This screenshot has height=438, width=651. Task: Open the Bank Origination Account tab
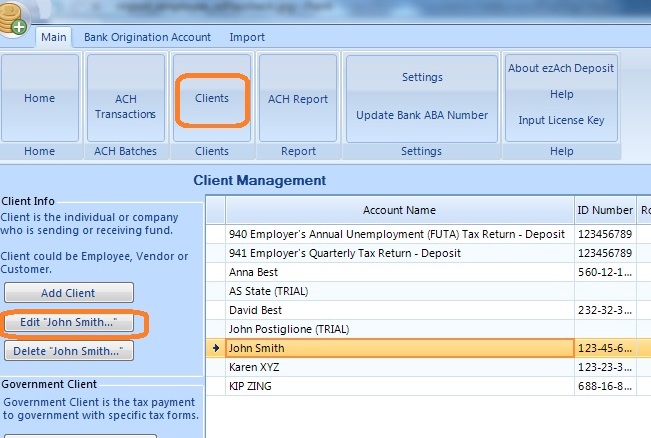[x=147, y=37]
